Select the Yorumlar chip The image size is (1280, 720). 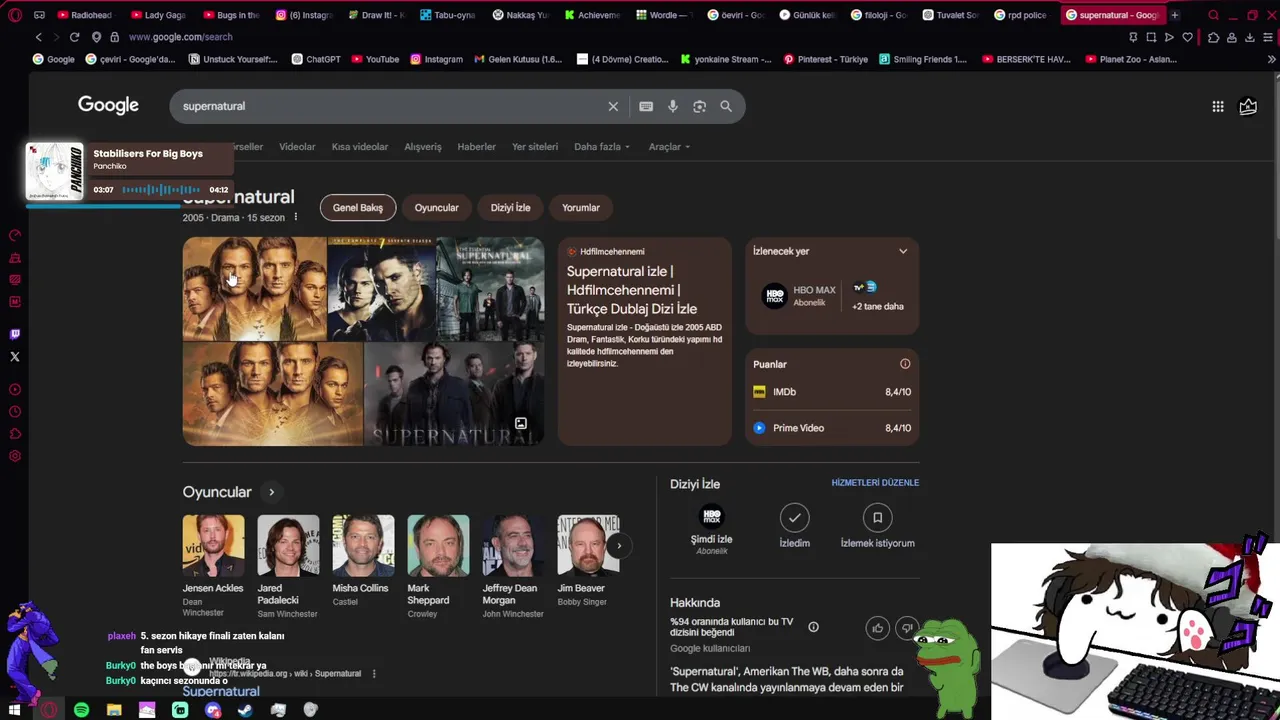pyautogui.click(x=581, y=208)
